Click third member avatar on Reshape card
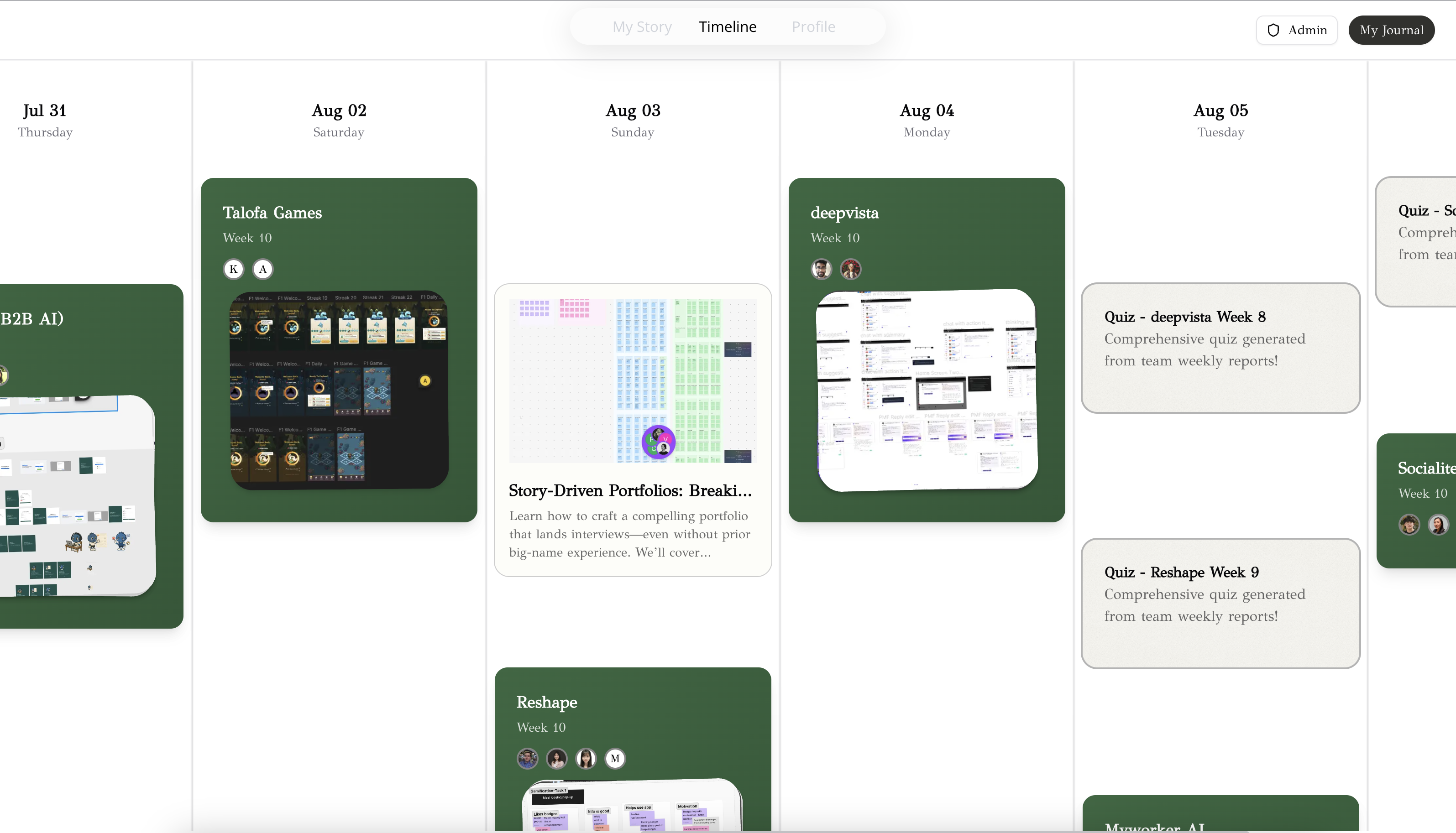1456x833 pixels. coord(586,759)
